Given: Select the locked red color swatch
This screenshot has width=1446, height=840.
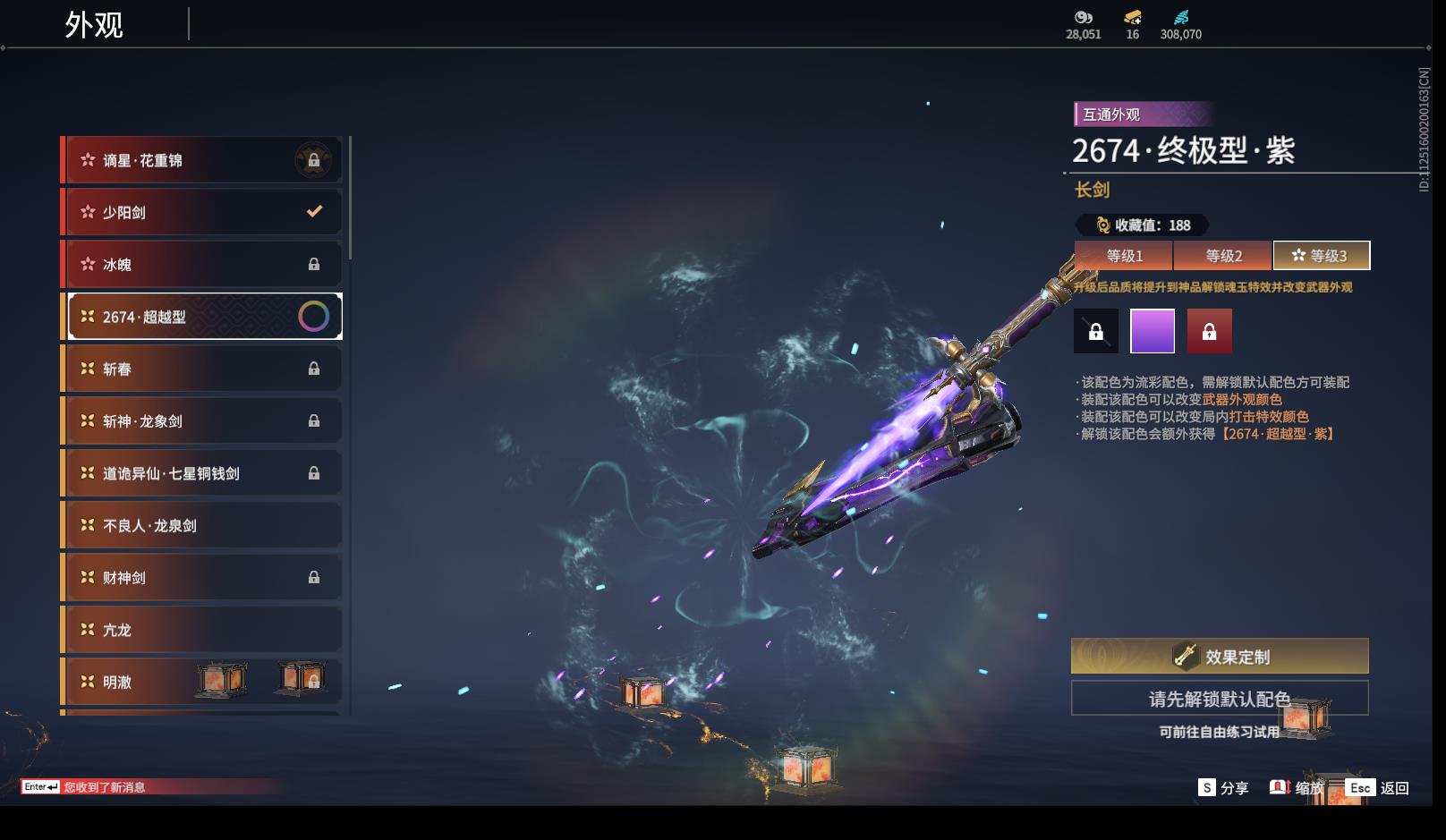Looking at the screenshot, I should (1209, 332).
